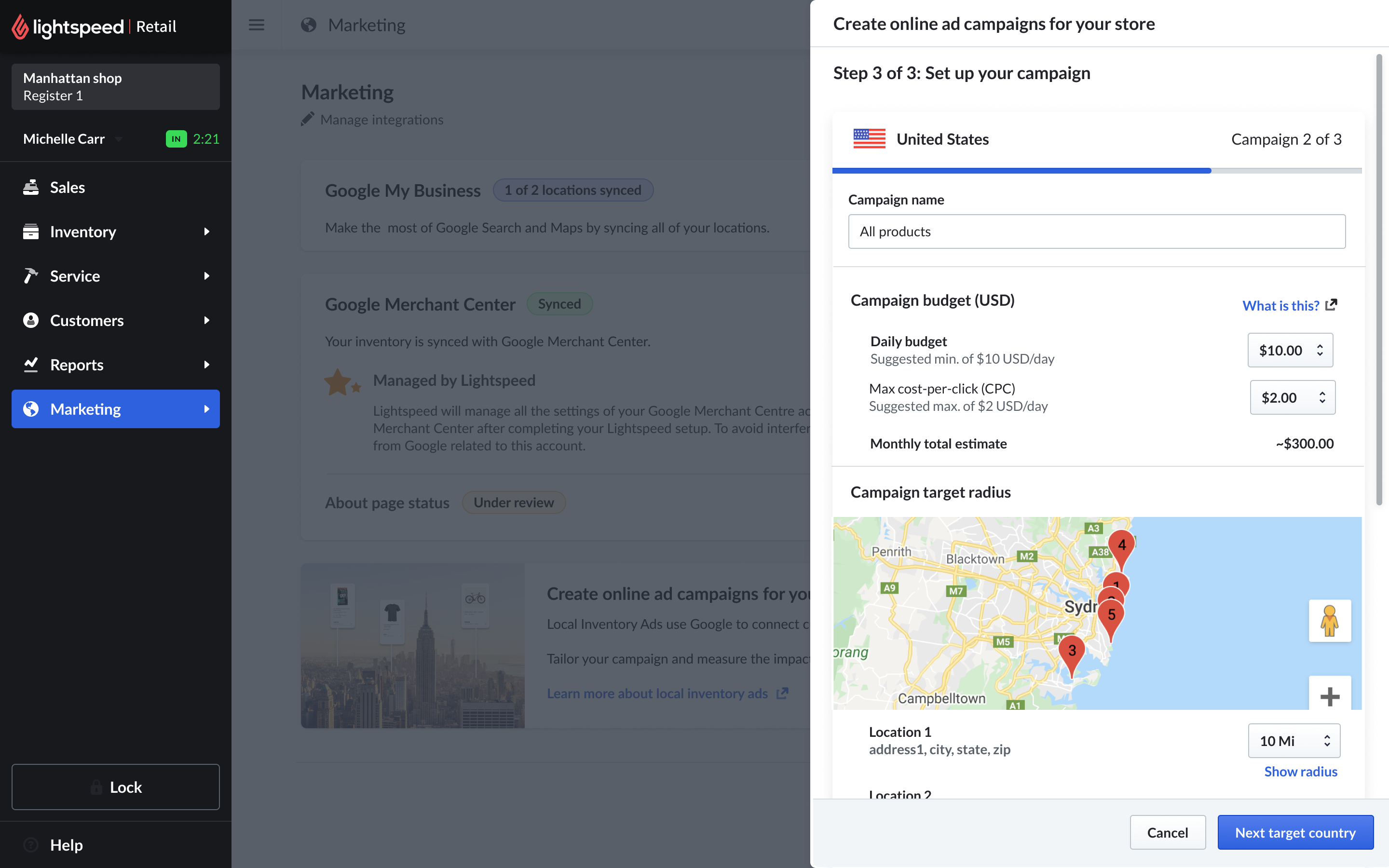Open Service in the sidebar
The height and width of the screenshot is (868, 1389).
click(x=115, y=275)
